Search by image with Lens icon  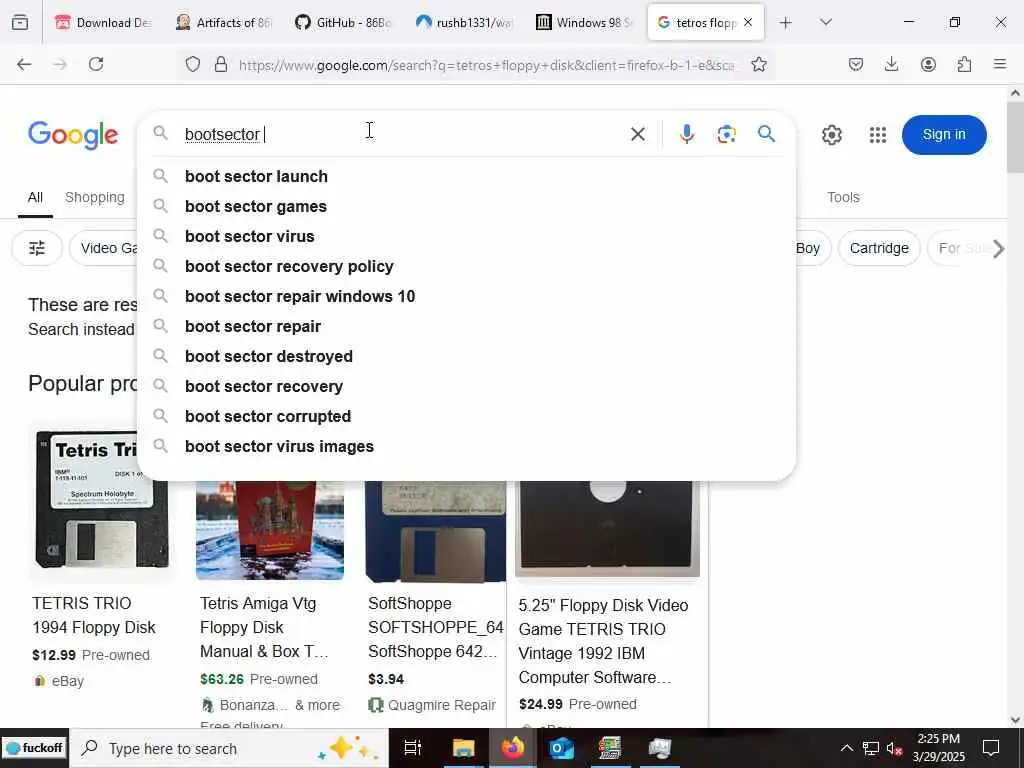click(726, 134)
